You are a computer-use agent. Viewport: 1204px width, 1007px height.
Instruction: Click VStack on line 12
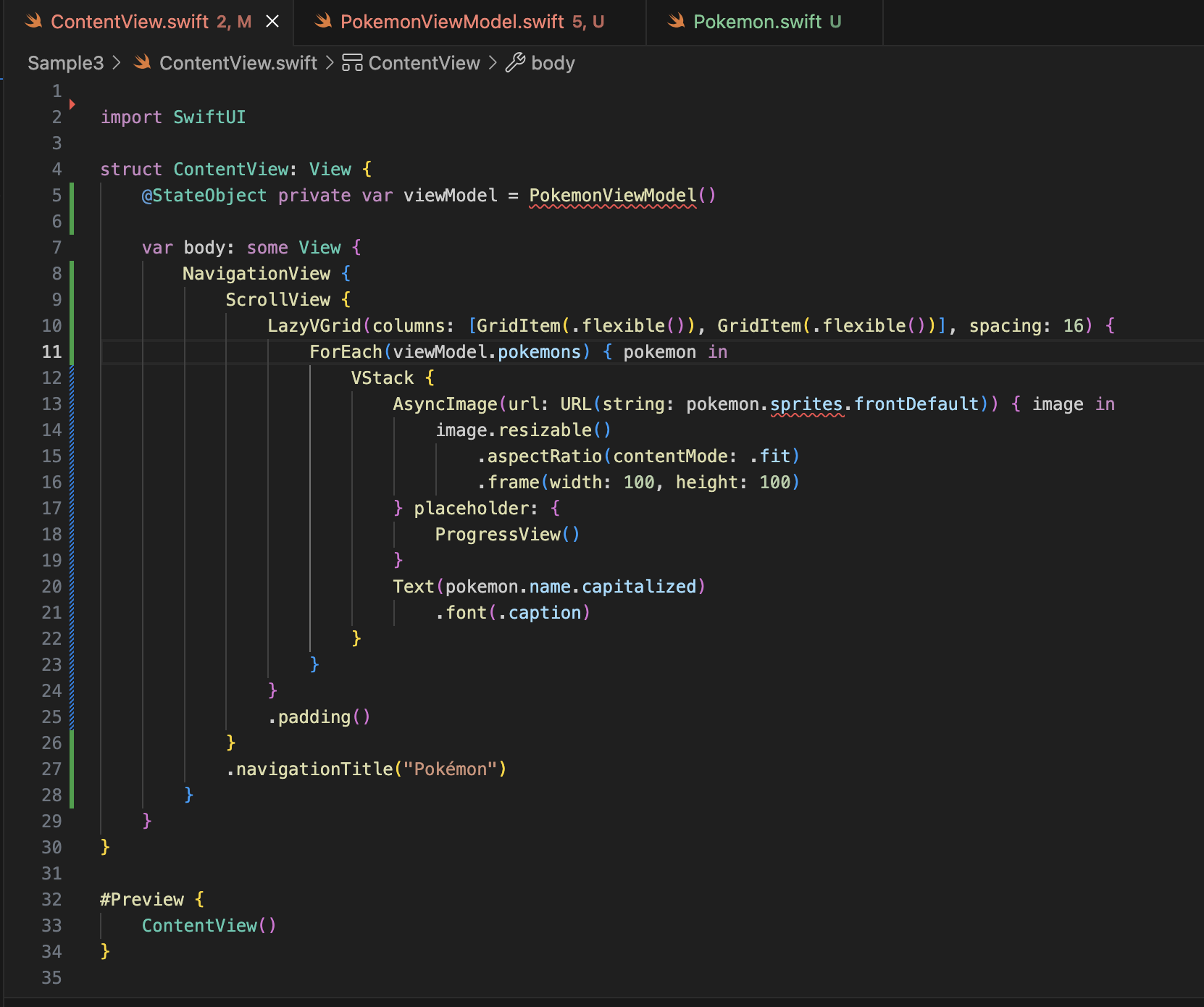click(x=382, y=378)
